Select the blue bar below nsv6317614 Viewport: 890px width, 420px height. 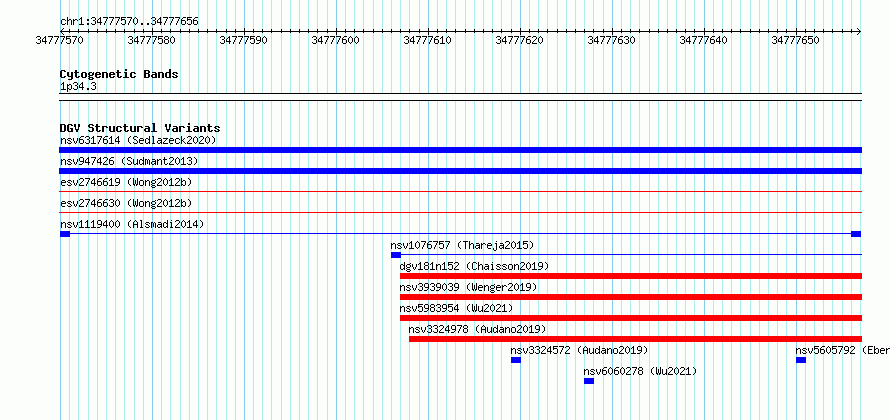(460, 150)
